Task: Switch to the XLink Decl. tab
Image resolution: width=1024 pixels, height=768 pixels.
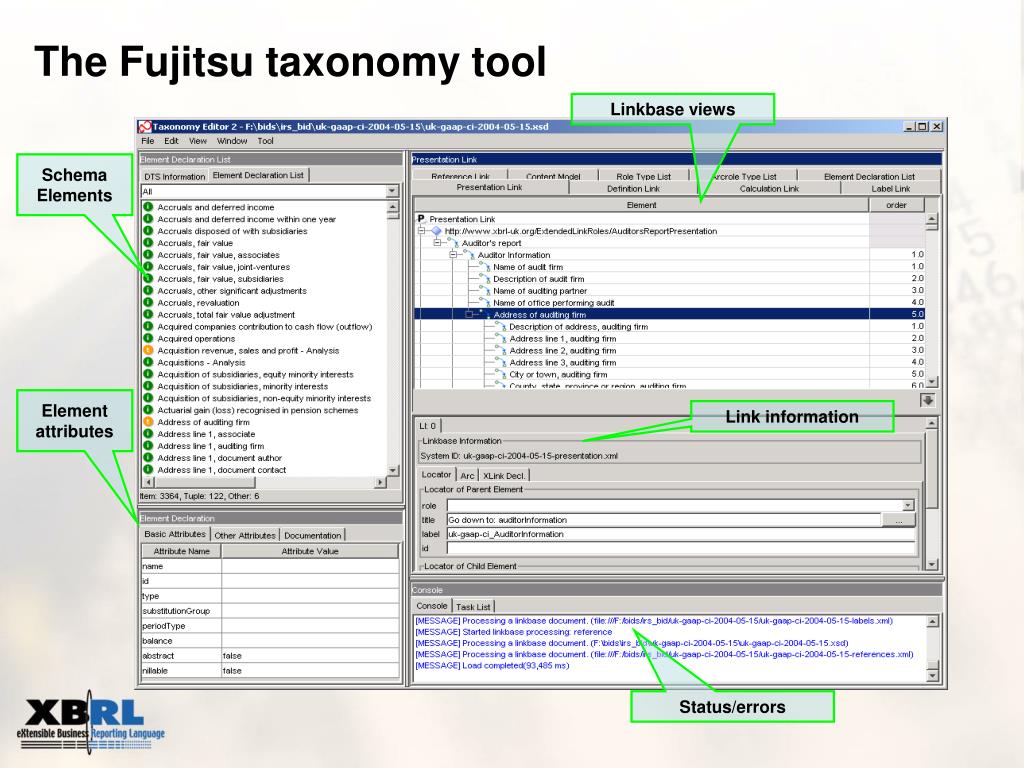Action: click(504, 475)
